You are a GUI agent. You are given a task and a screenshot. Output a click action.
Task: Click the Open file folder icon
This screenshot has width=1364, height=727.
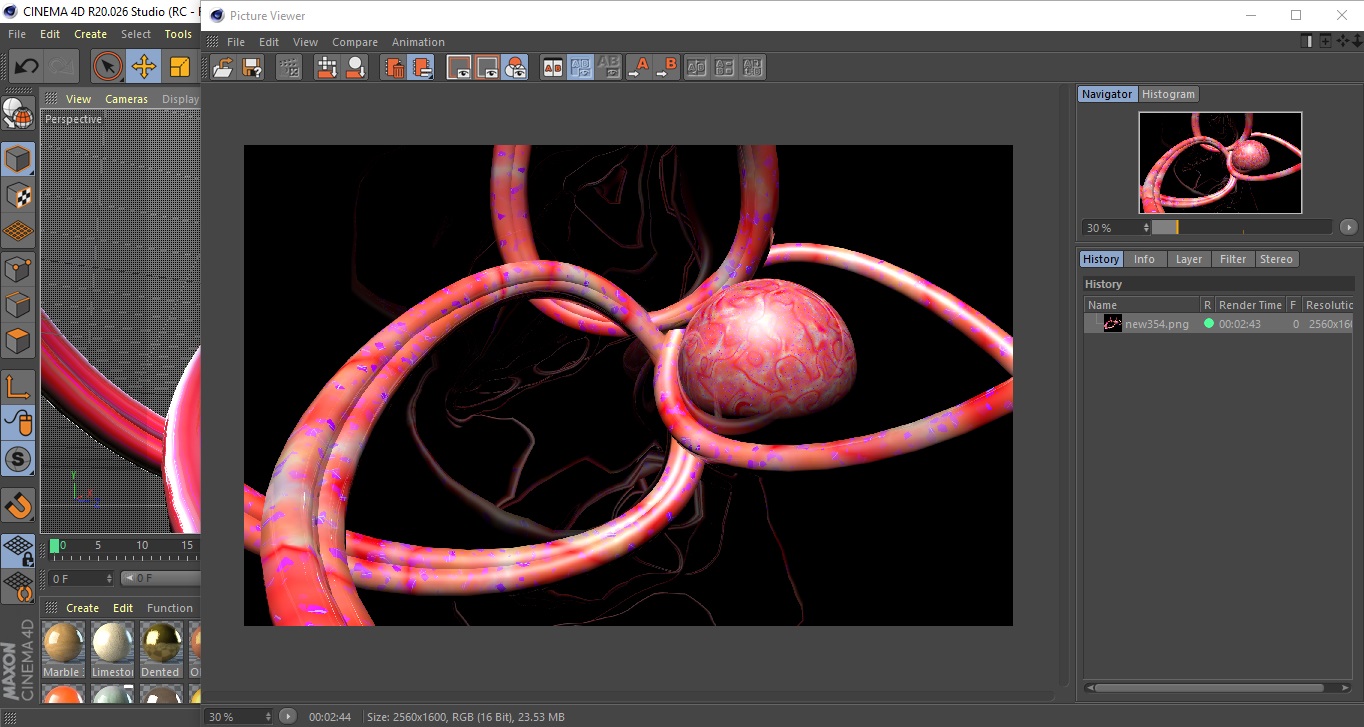tap(223, 68)
